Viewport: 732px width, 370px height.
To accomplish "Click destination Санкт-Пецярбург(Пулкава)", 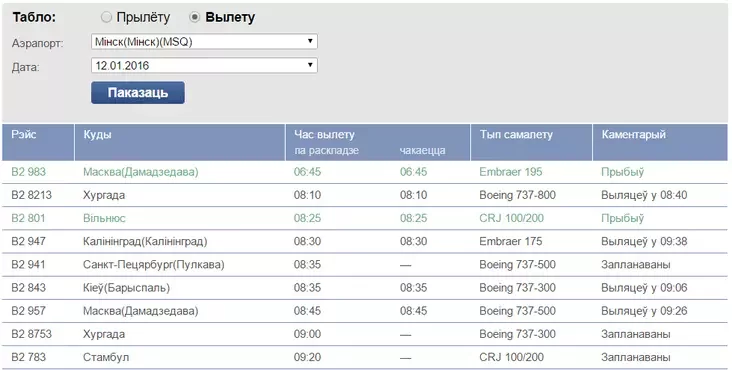I will [154, 265].
